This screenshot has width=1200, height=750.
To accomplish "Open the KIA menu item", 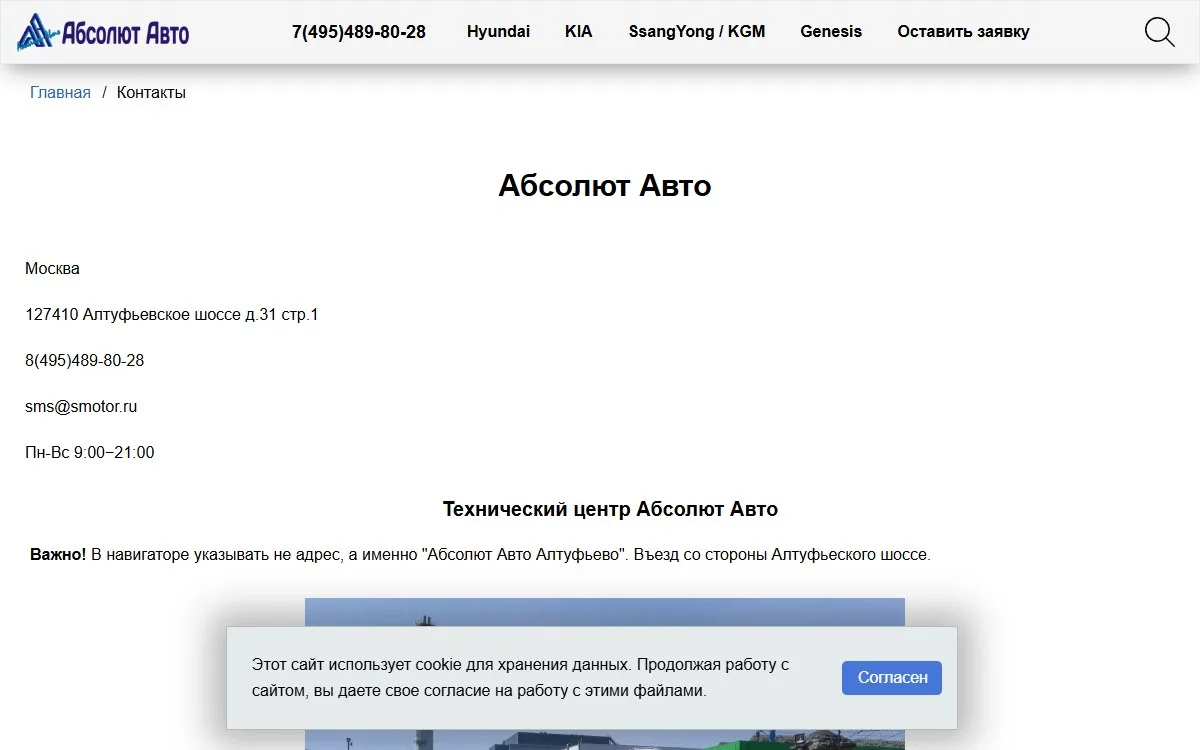I will point(579,32).
